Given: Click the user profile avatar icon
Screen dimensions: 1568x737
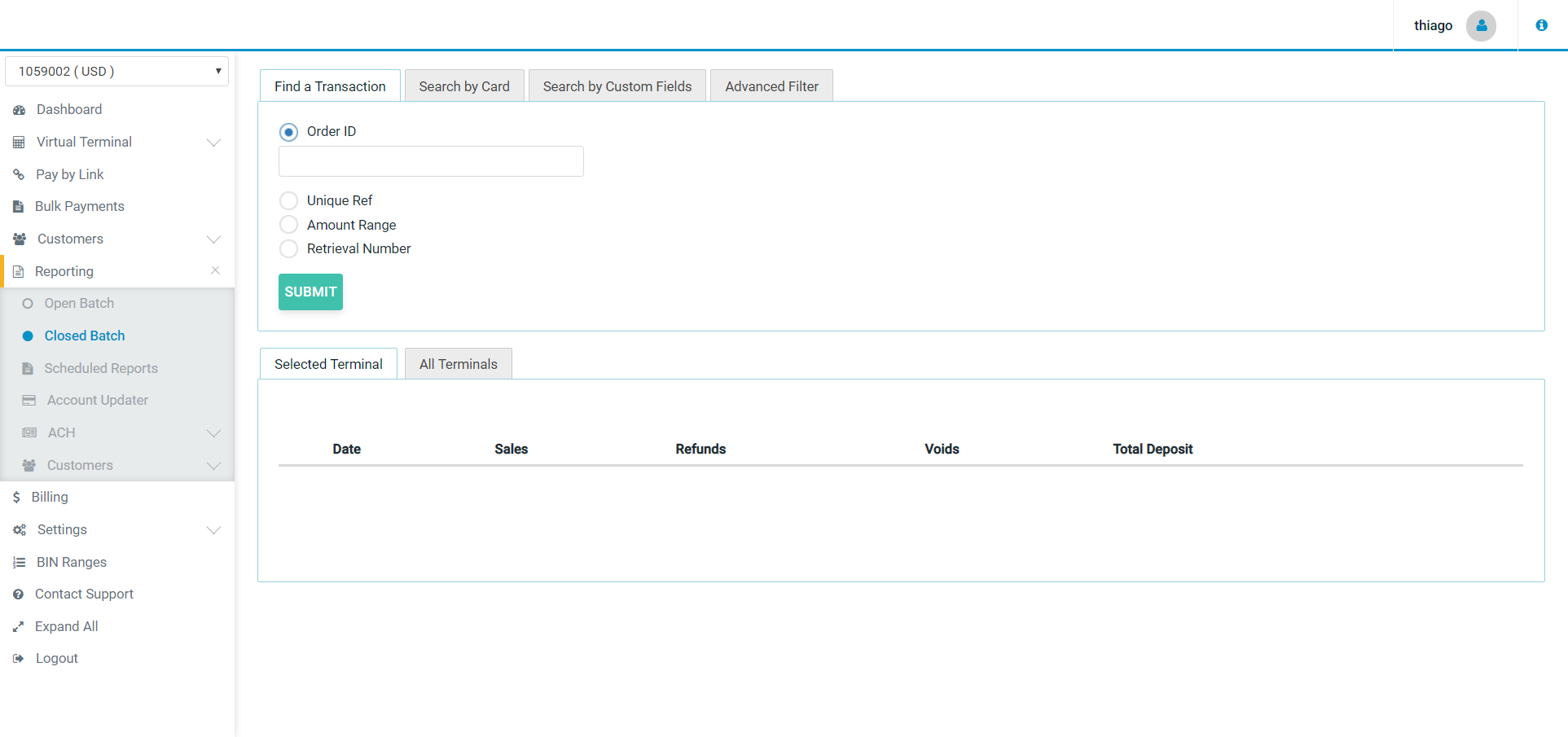Looking at the screenshot, I should (1480, 26).
